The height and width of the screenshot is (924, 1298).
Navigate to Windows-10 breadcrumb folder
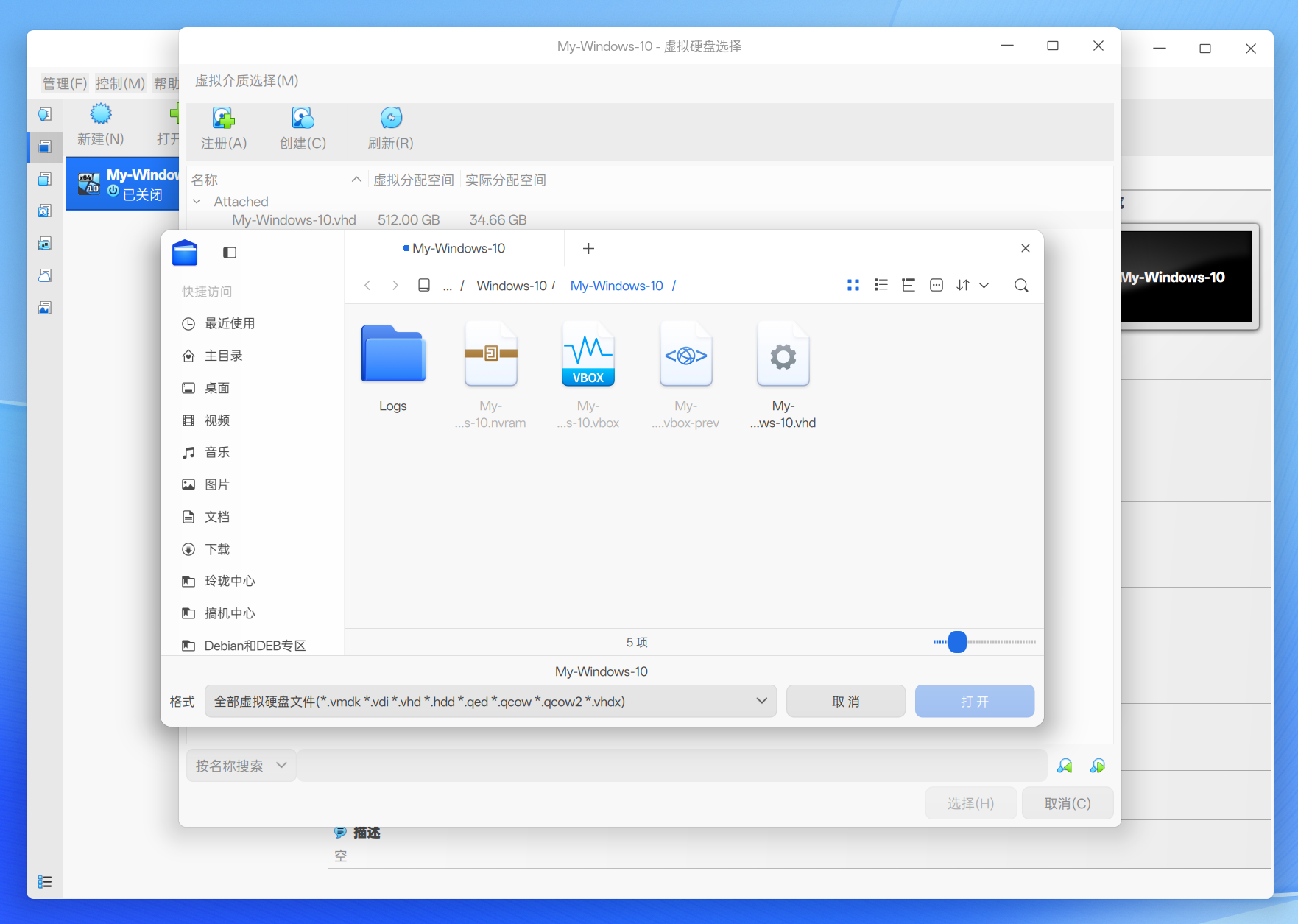512,286
